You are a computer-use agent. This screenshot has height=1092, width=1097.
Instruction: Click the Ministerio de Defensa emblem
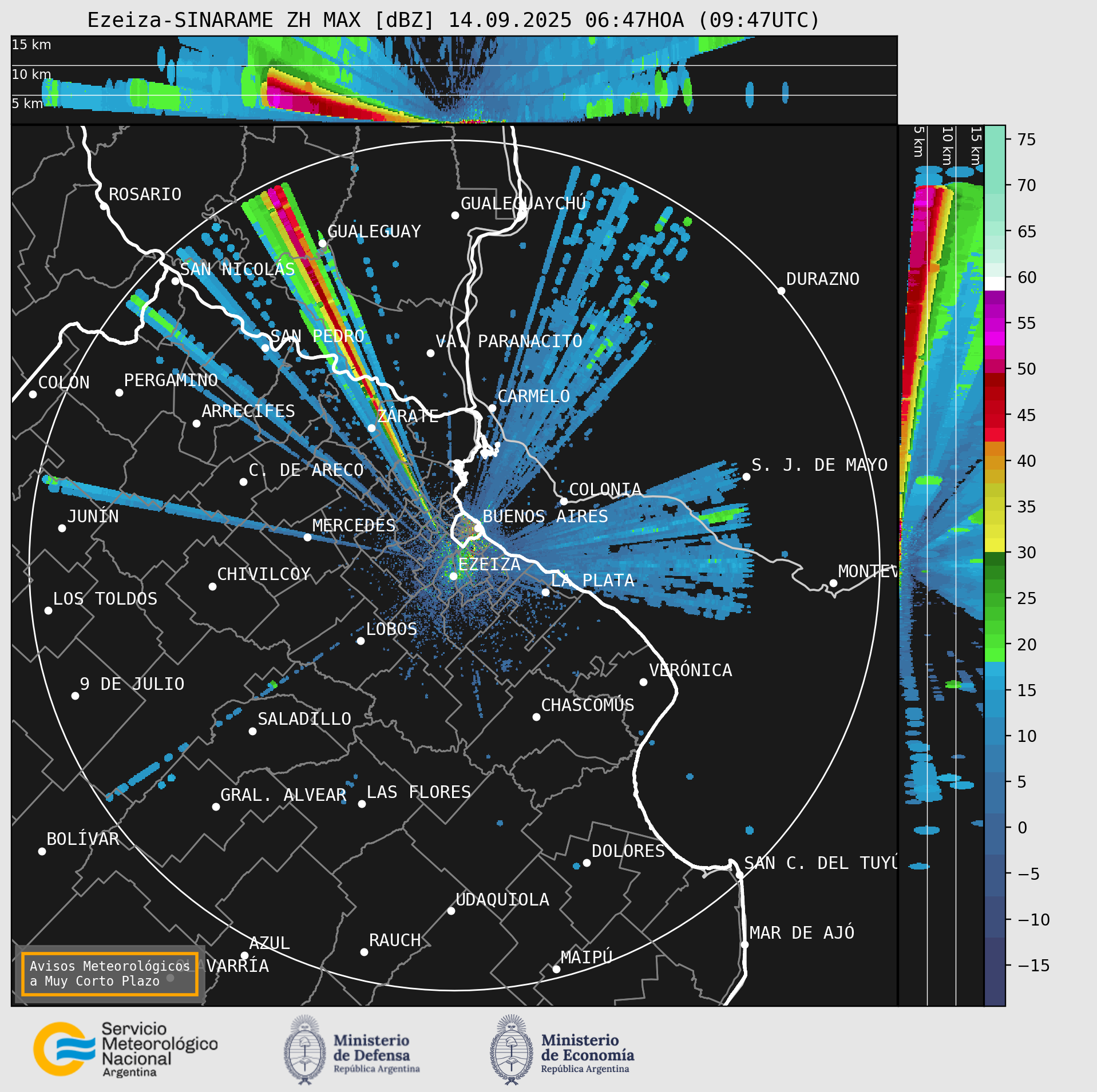[305, 1050]
